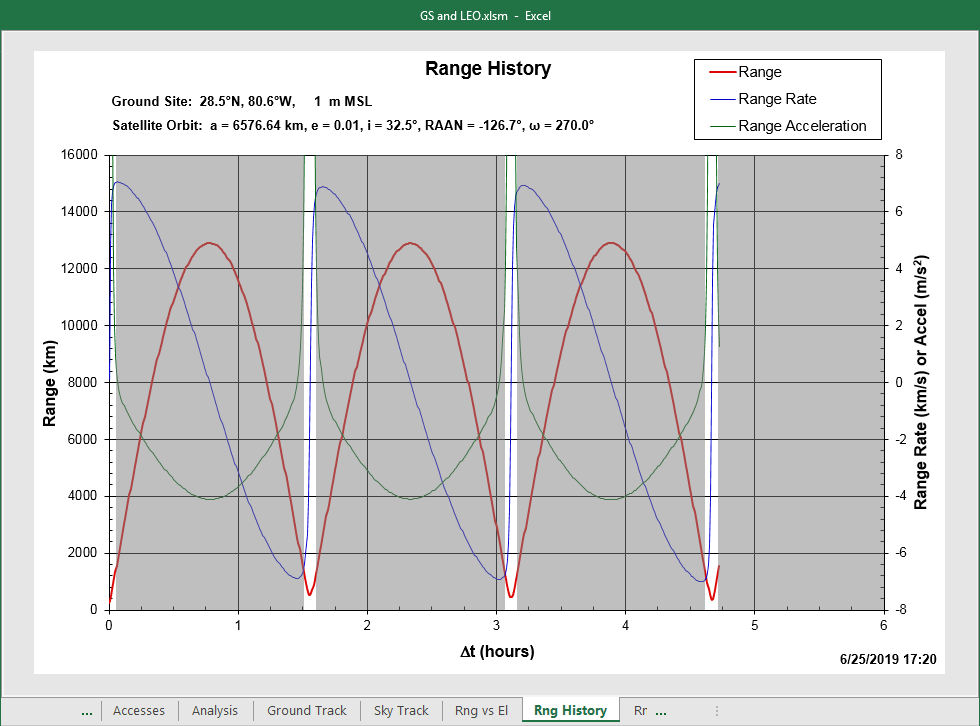
Task: Click the 6/25/2019 17:20 date text box
Action: click(x=888, y=657)
